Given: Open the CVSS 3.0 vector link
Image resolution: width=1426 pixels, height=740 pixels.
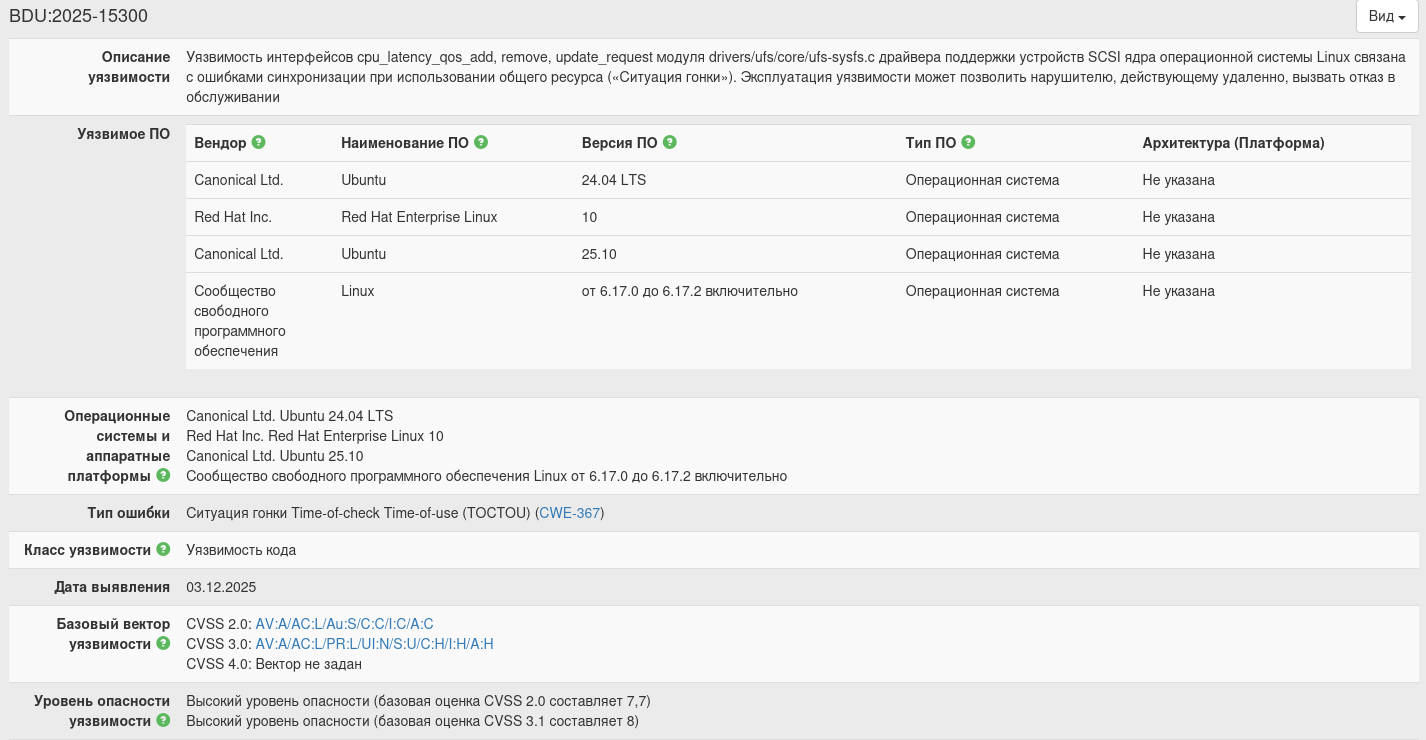Looking at the screenshot, I should 374,644.
